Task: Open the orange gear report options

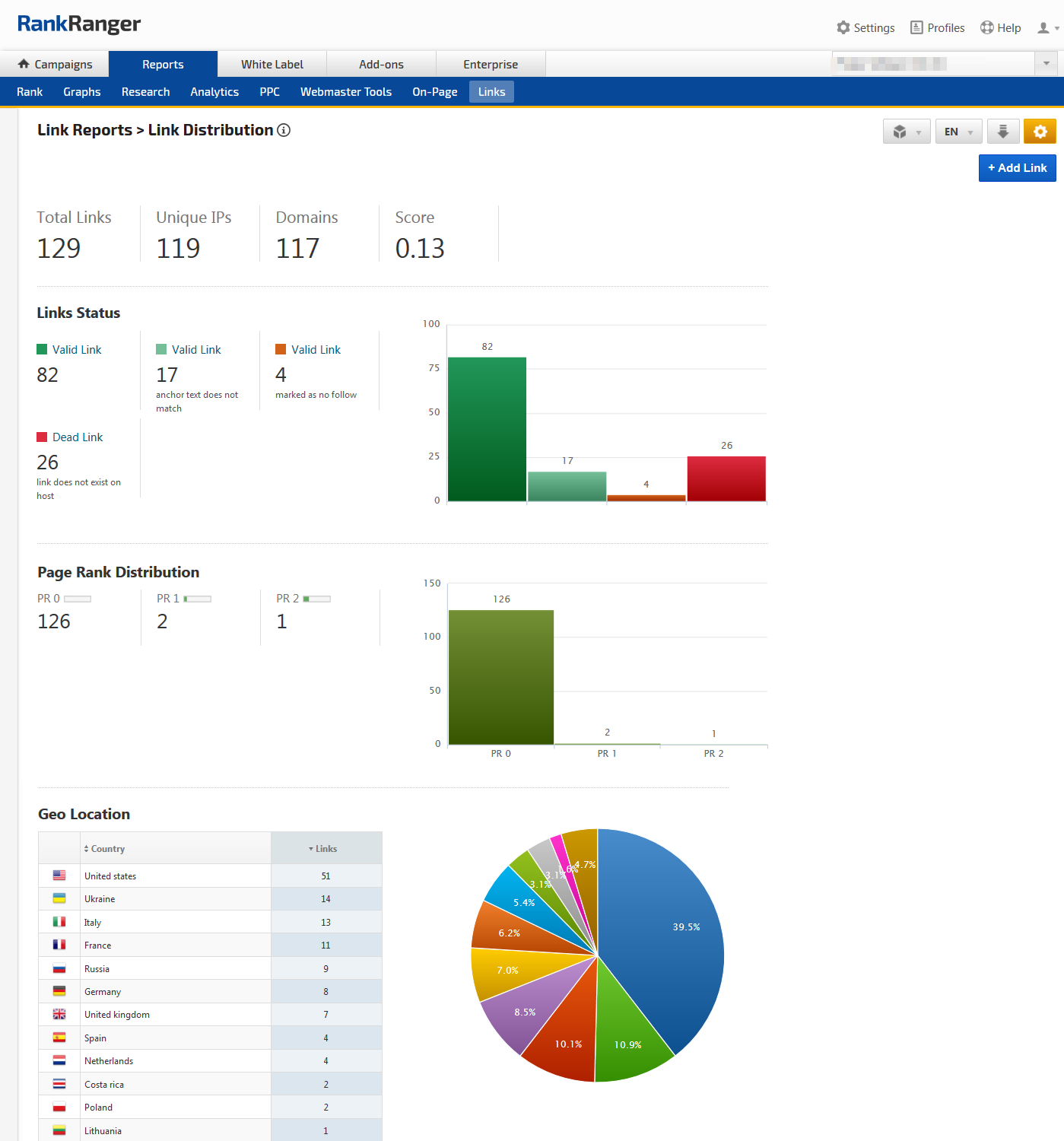Action: [x=1040, y=132]
